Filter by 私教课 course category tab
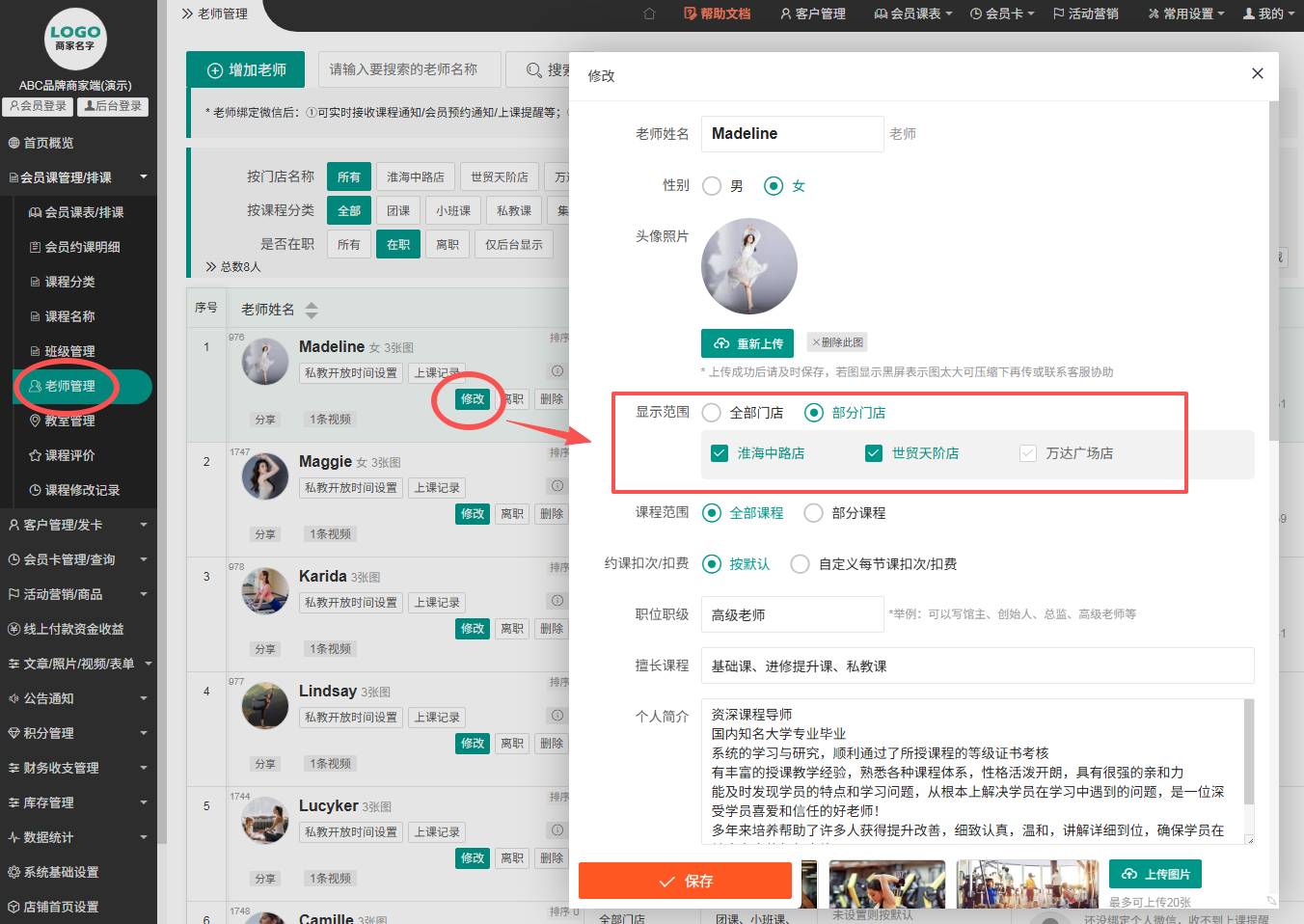Viewport: 1304px width, 924px height. 513,210
